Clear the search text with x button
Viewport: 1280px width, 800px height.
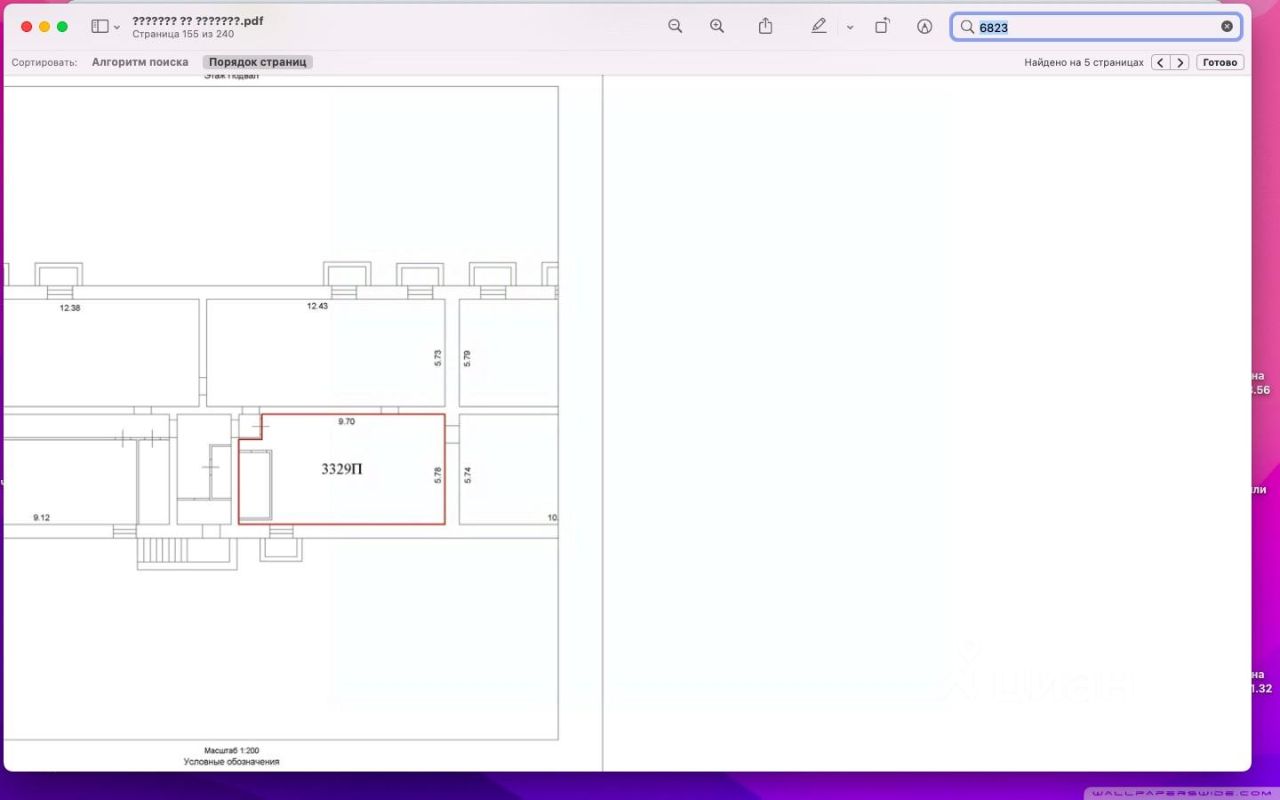pos(1227,27)
